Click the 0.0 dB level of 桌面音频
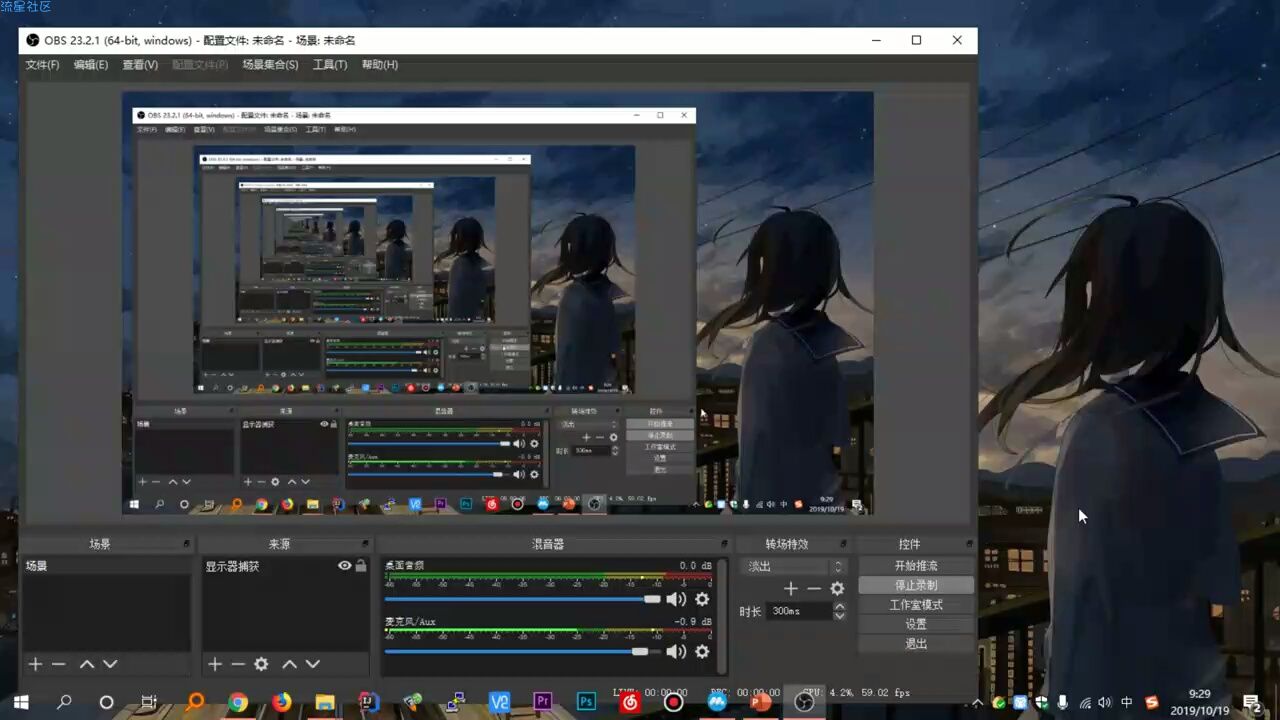The image size is (1280, 720). [x=696, y=566]
